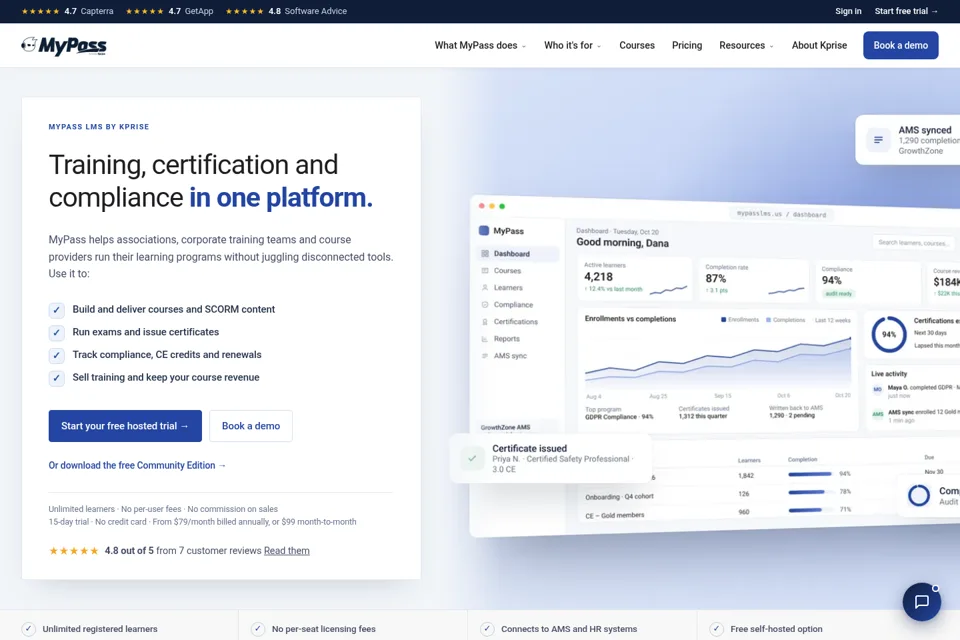Click the Learners sidebar icon in mockup
Image resolution: width=960 pixels, height=640 pixels.
pyautogui.click(x=485, y=287)
